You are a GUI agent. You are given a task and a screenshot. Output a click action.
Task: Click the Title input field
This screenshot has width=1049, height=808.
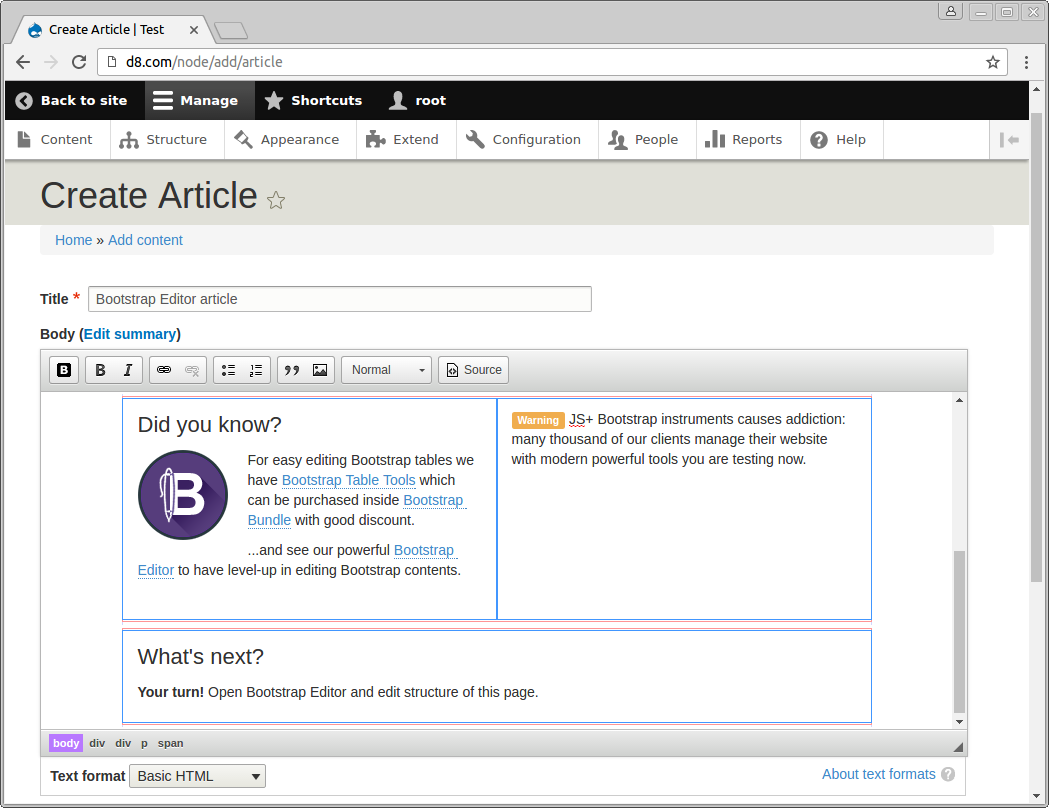click(x=340, y=299)
